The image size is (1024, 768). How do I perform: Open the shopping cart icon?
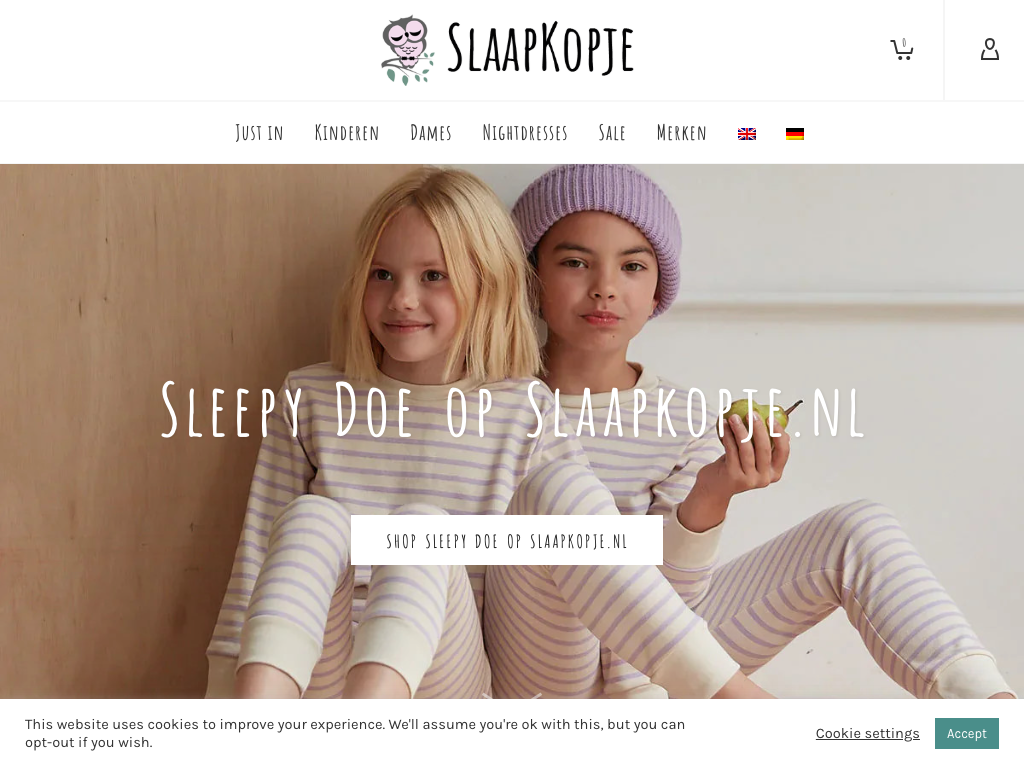point(902,50)
